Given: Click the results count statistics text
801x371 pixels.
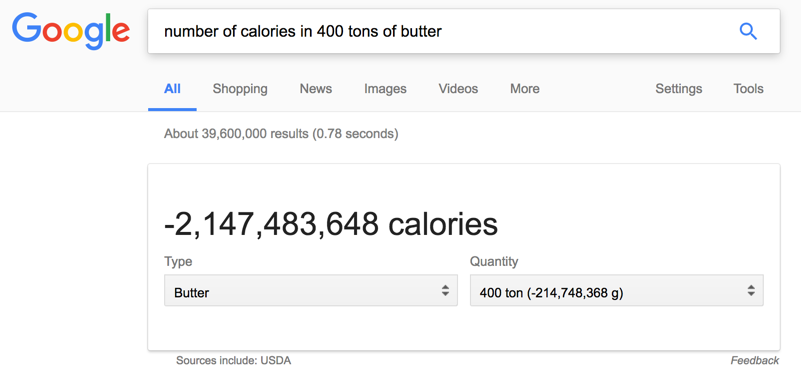Looking at the screenshot, I should tap(281, 134).
